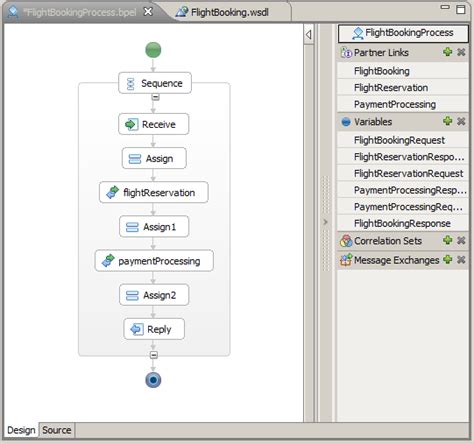This screenshot has height=444, width=474.
Task: Click the blue end node circle
Action: pos(153,380)
